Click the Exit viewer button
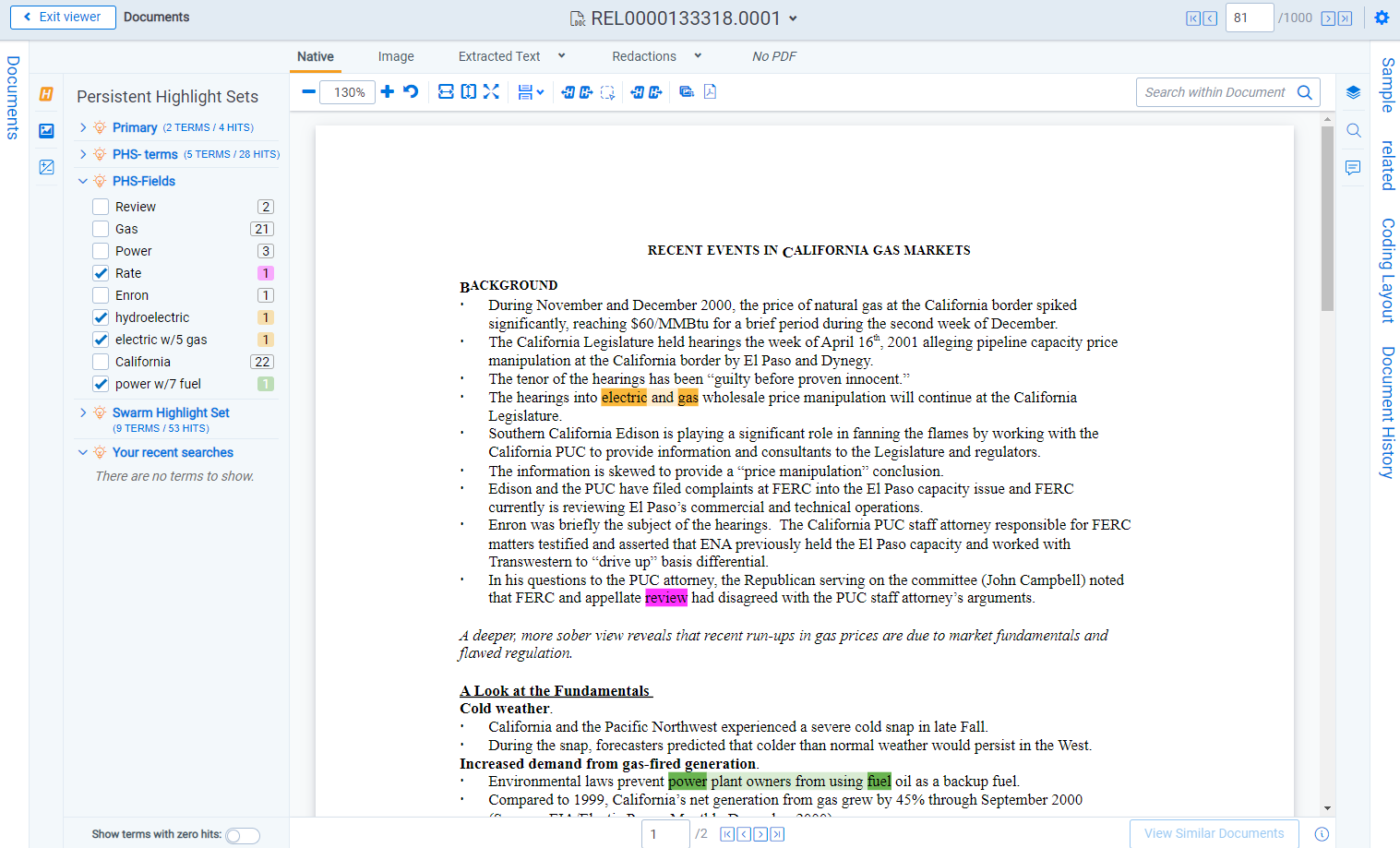This screenshot has width=1400, height=848. point(63,17)
